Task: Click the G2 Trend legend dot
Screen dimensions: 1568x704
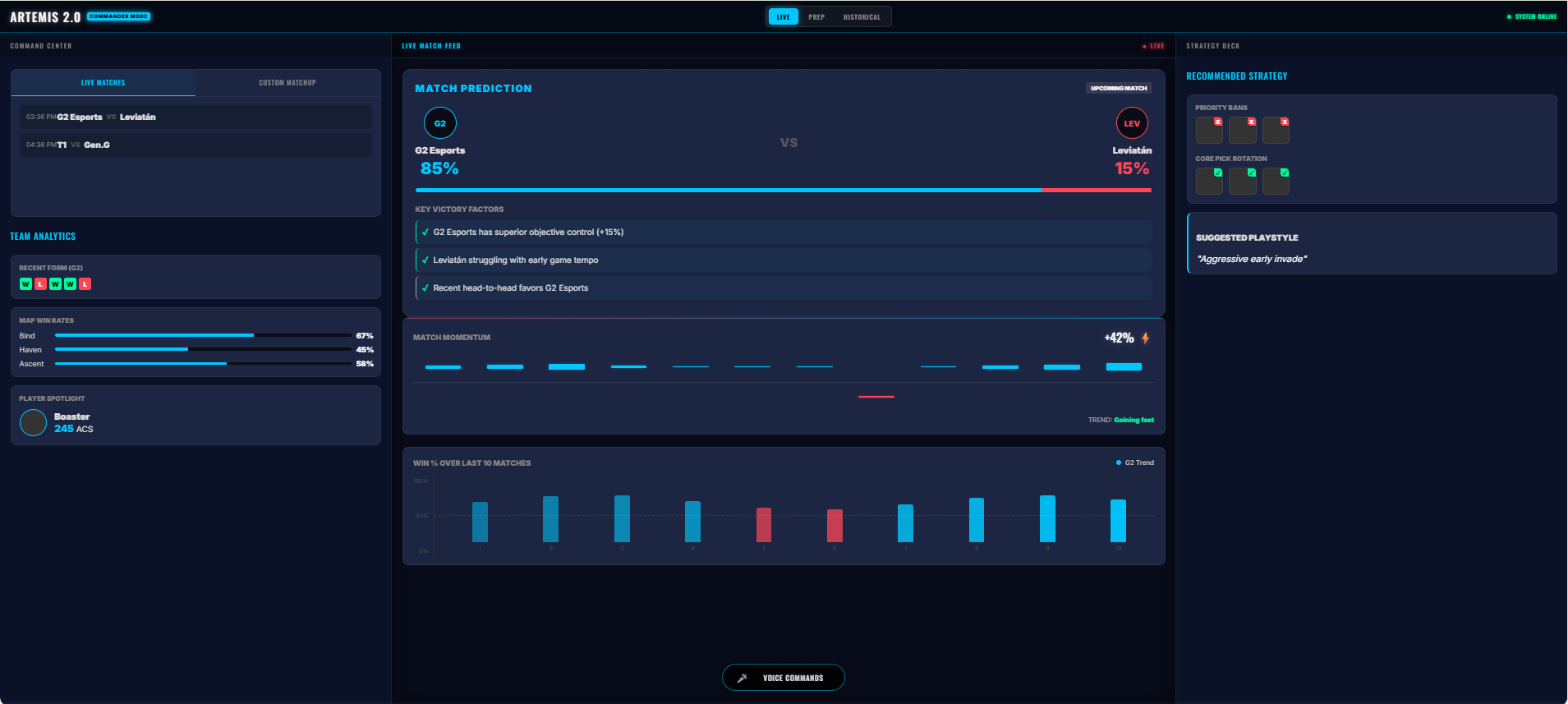Action: click(1119, 462)
